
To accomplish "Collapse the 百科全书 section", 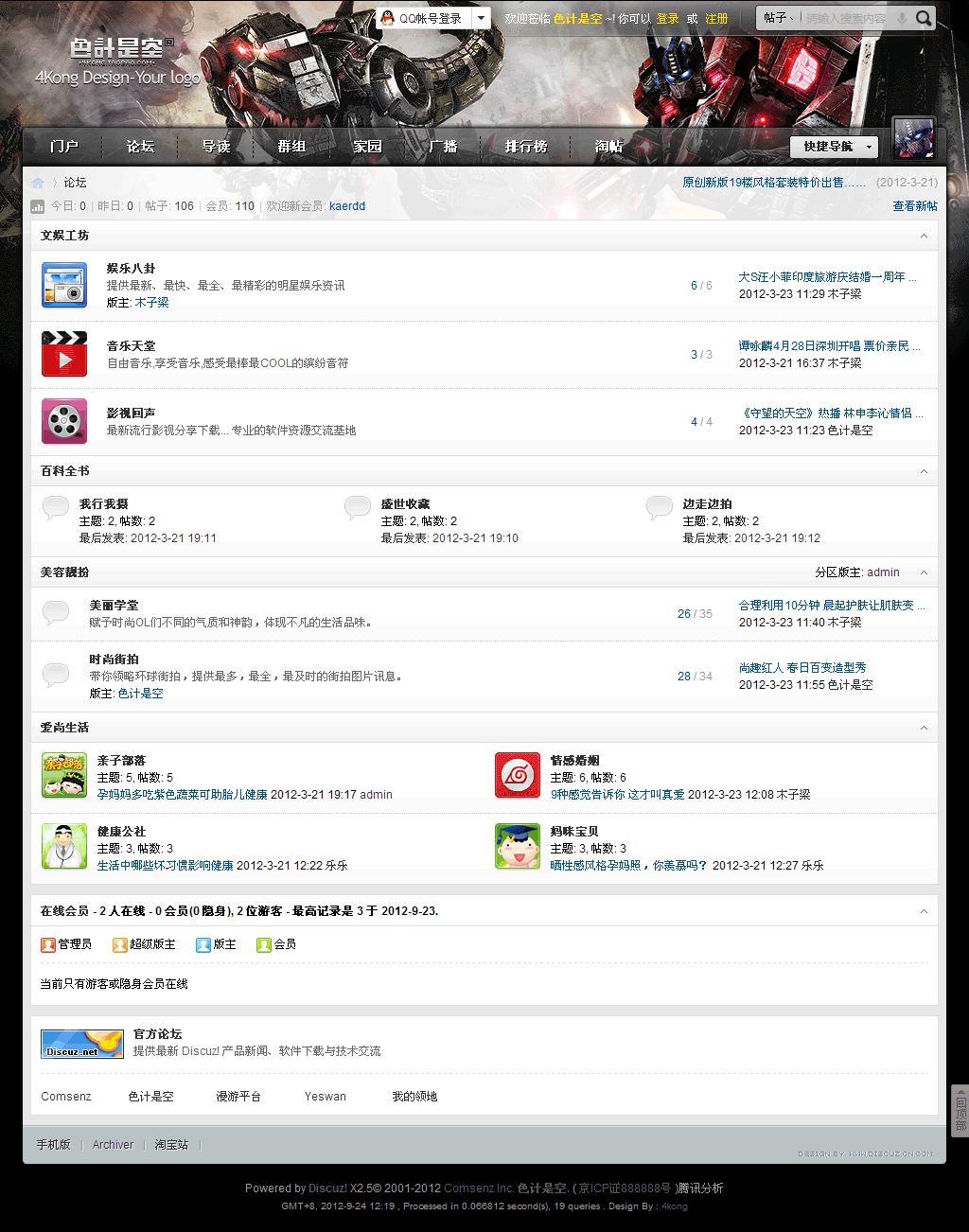I will [x=925, y=471].
